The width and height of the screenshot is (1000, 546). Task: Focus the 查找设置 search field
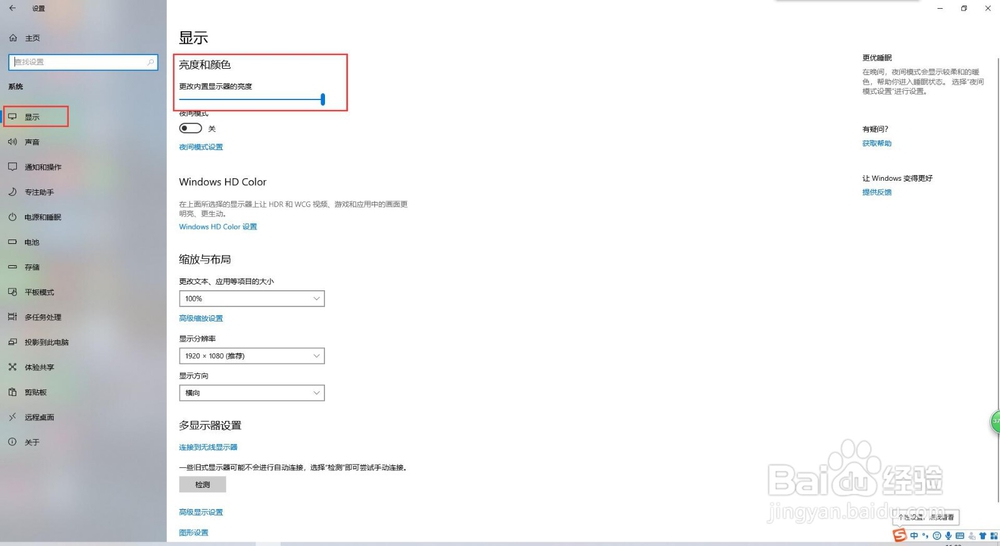(x=83, y=62)
